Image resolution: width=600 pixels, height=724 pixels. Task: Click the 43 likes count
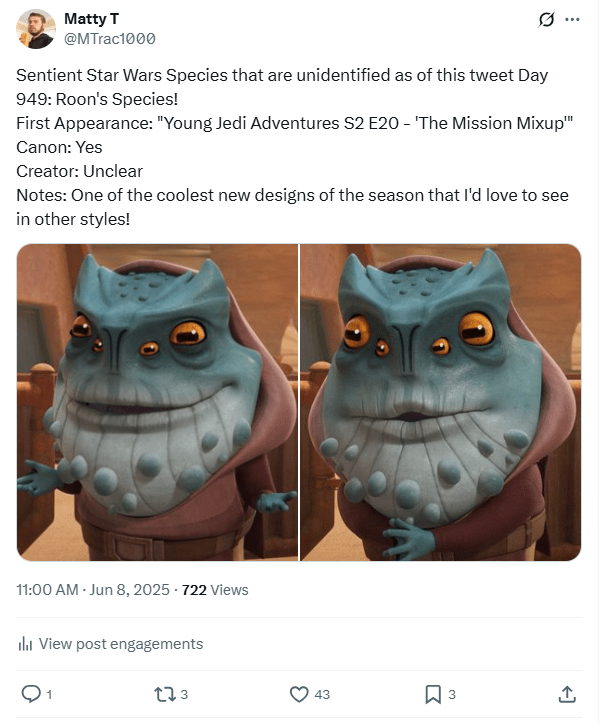pos(322,694)
